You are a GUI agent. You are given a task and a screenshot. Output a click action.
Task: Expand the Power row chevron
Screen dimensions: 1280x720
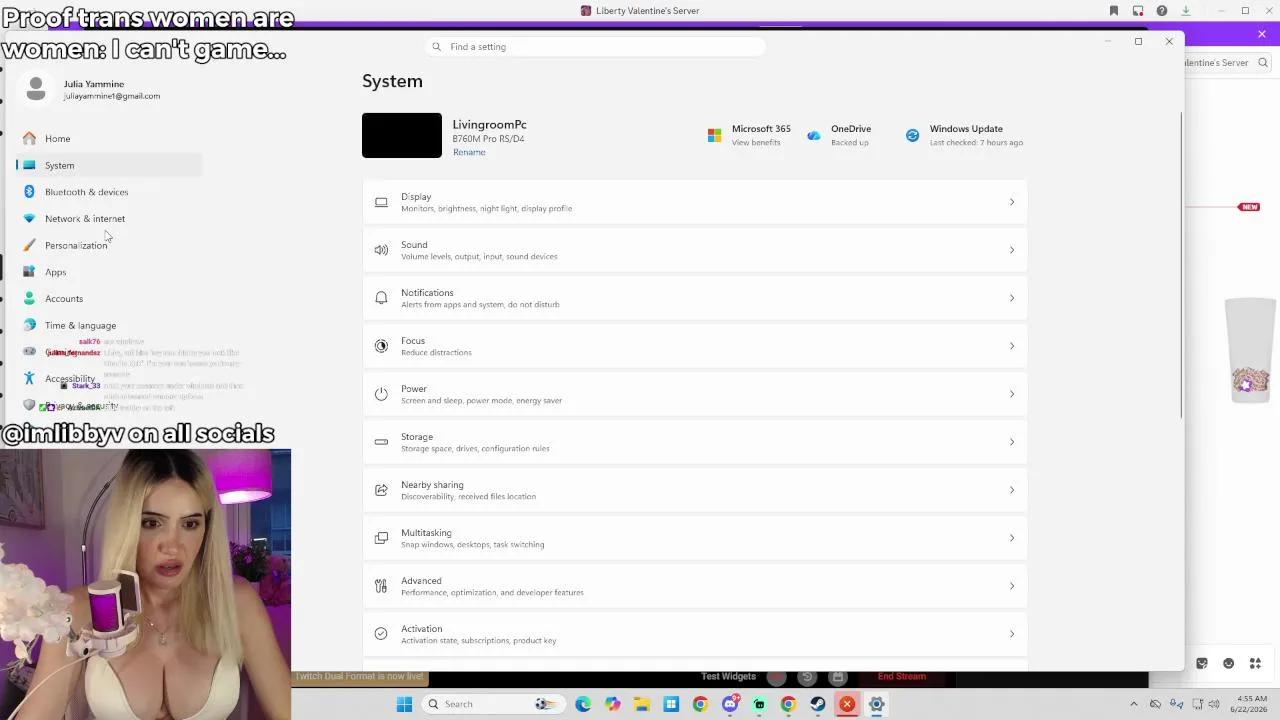tap(1011, 394)
